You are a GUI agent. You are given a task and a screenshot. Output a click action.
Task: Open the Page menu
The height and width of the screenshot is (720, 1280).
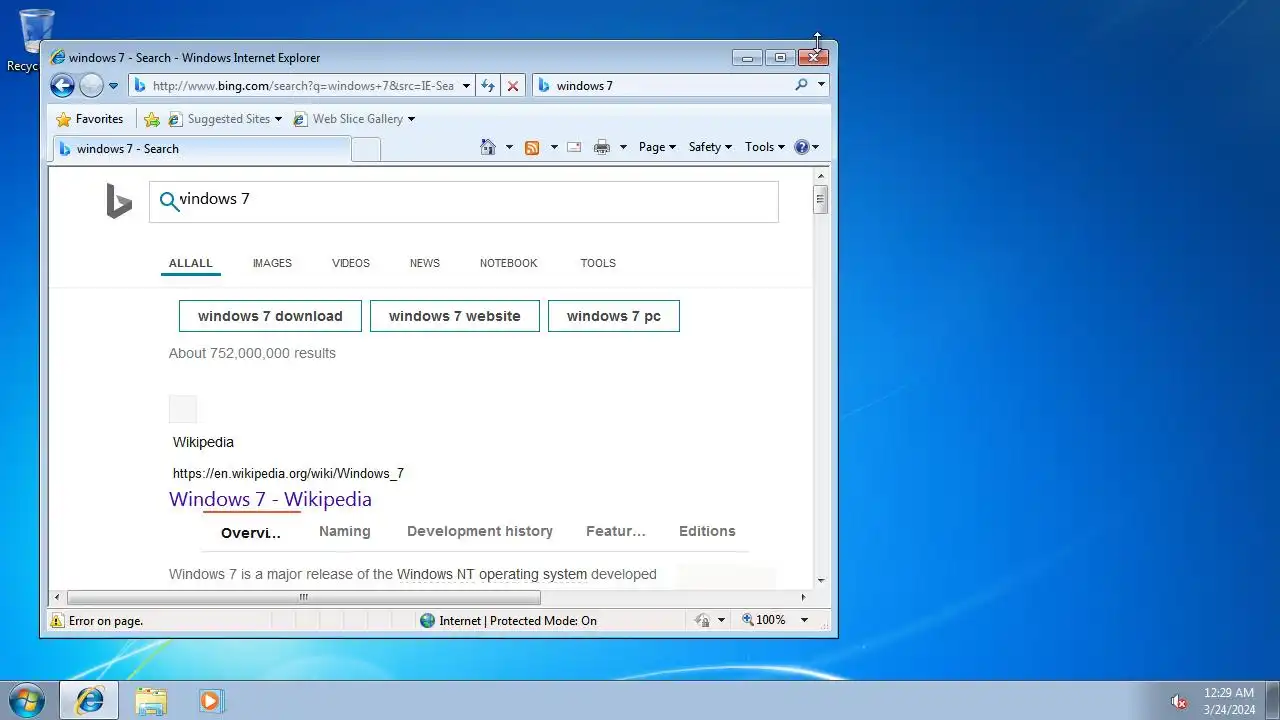click(657, 147)
